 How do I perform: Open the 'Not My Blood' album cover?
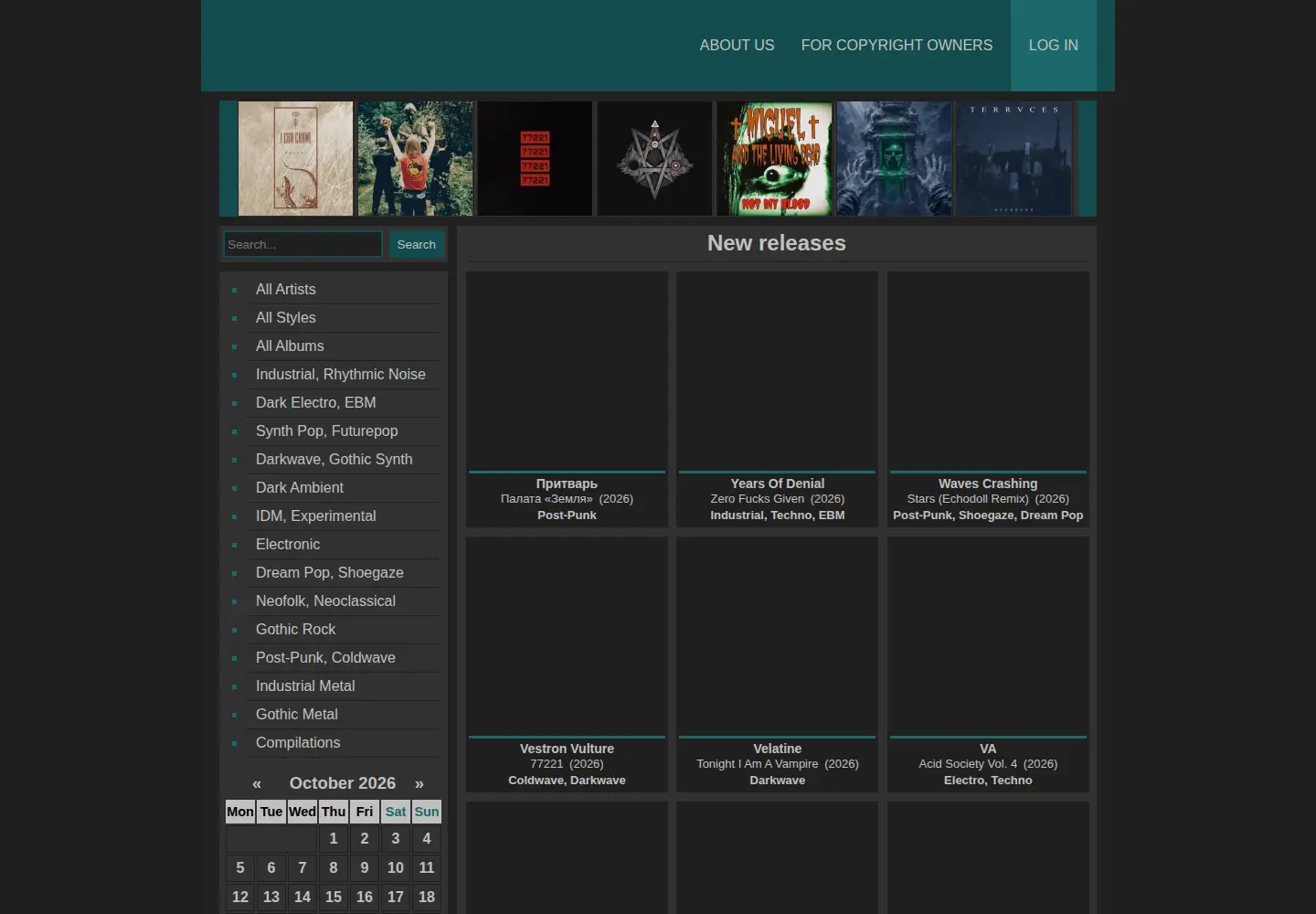(775, 158)
